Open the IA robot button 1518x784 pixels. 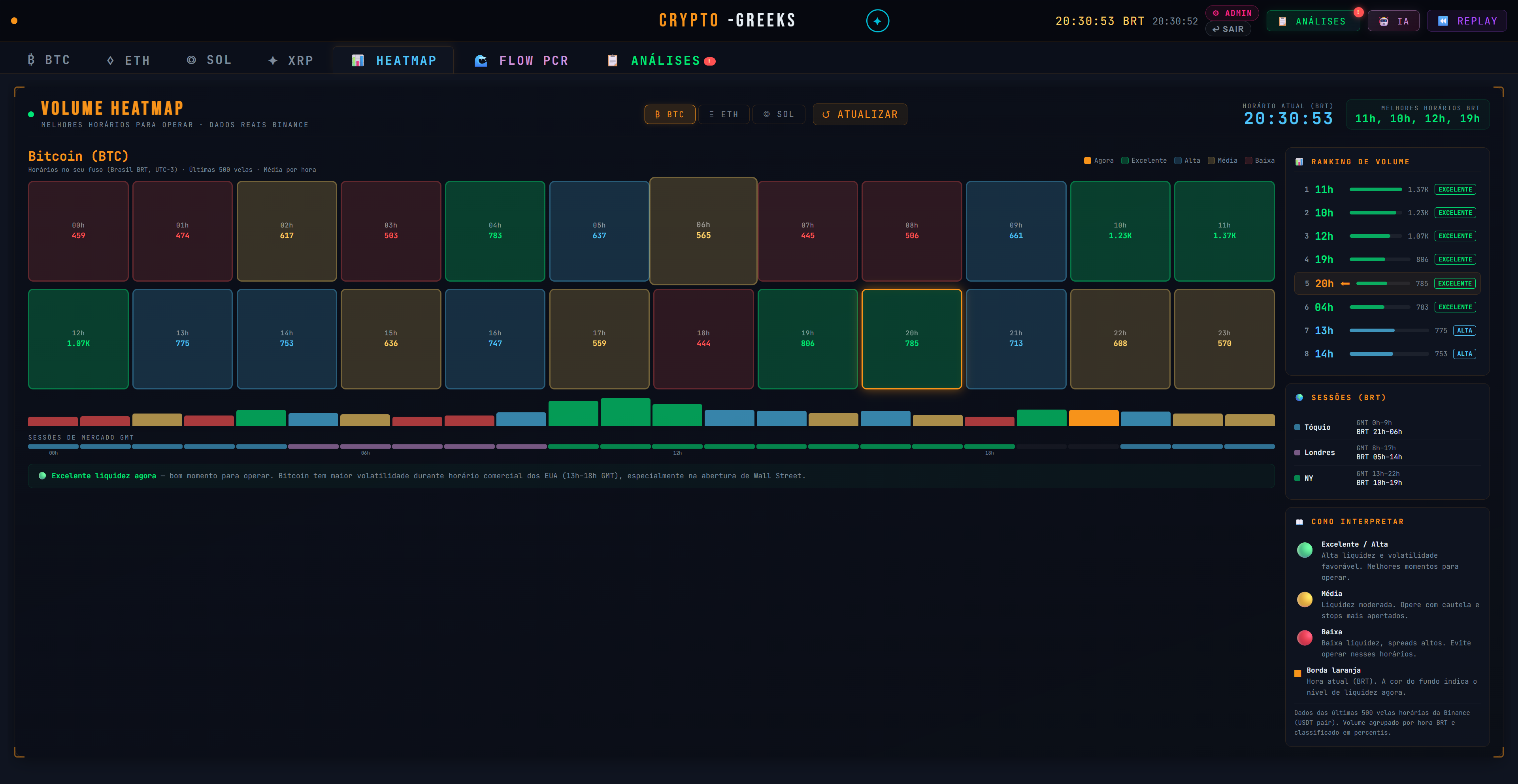(1393, 21)
